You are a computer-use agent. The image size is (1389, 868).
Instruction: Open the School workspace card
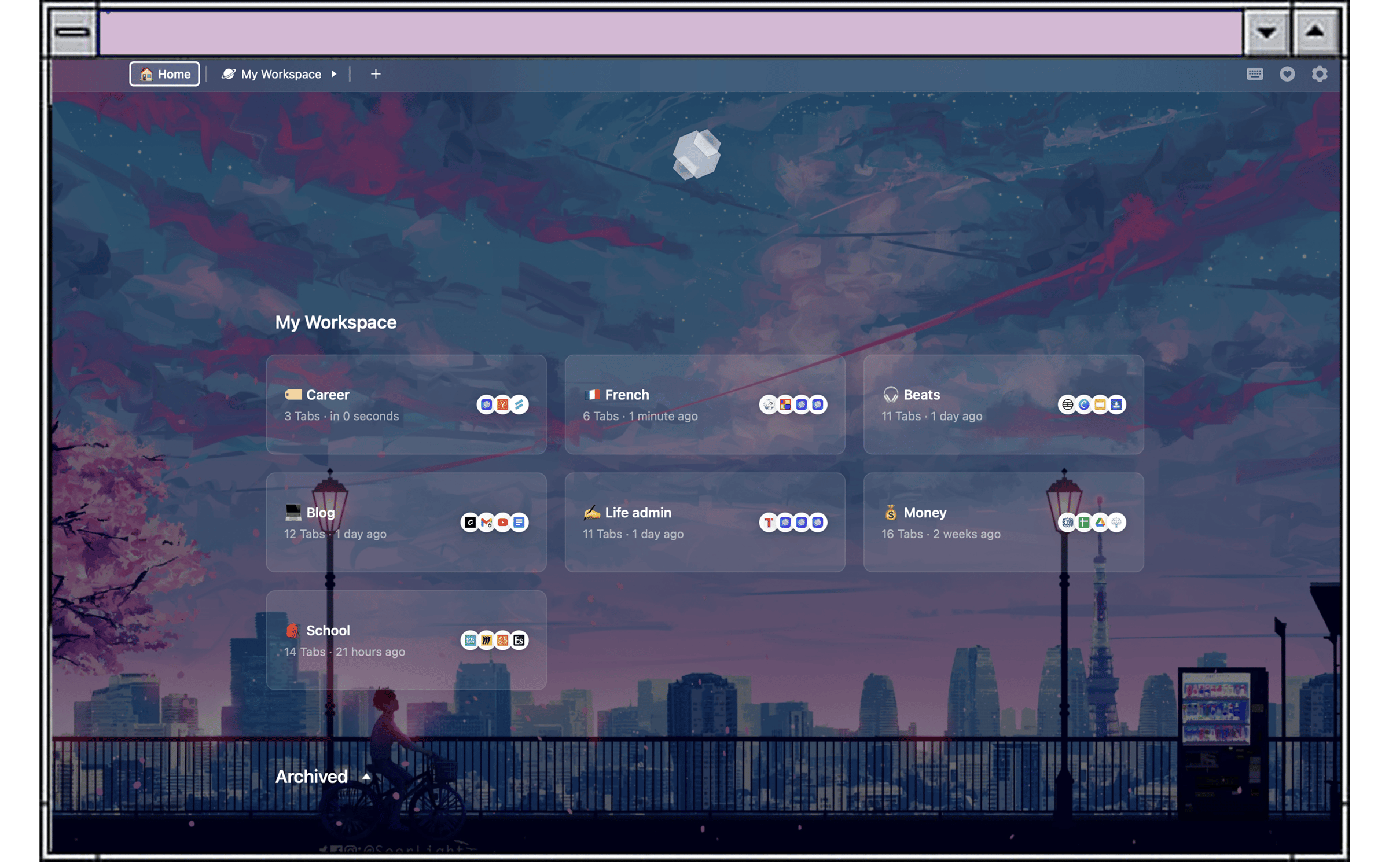406,640
